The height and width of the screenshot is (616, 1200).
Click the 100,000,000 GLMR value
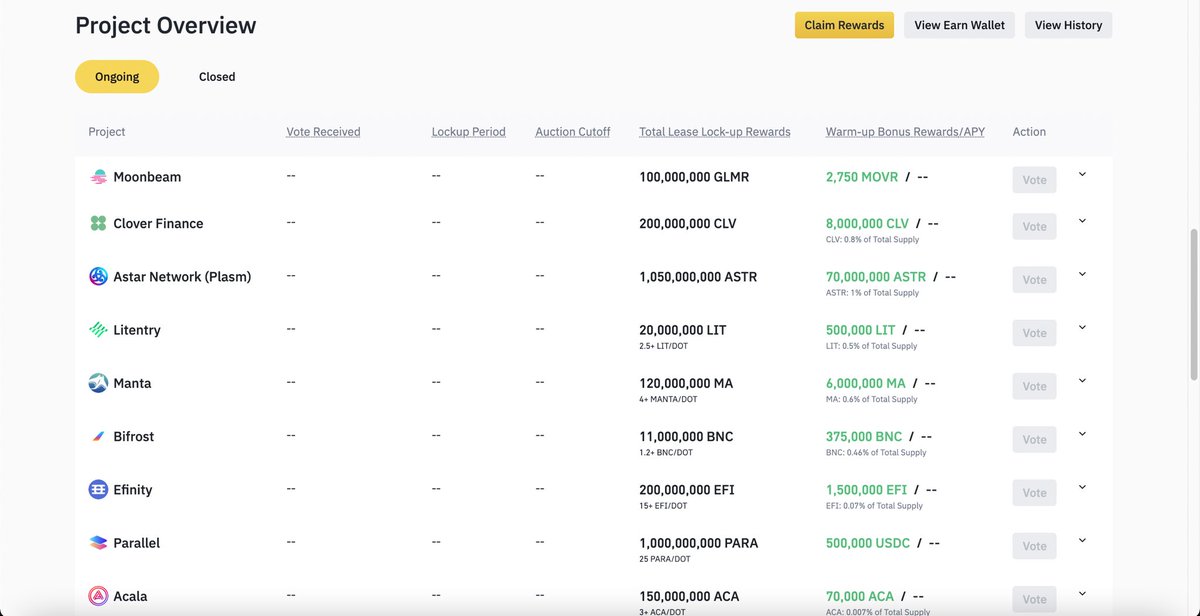694,177
